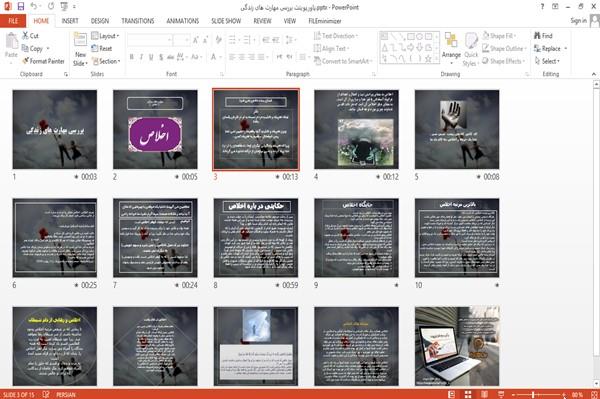The width and height of the screenshot is (600, 399).
Task: Toggle Italic formatting button
Action: [x=141, y=57]
